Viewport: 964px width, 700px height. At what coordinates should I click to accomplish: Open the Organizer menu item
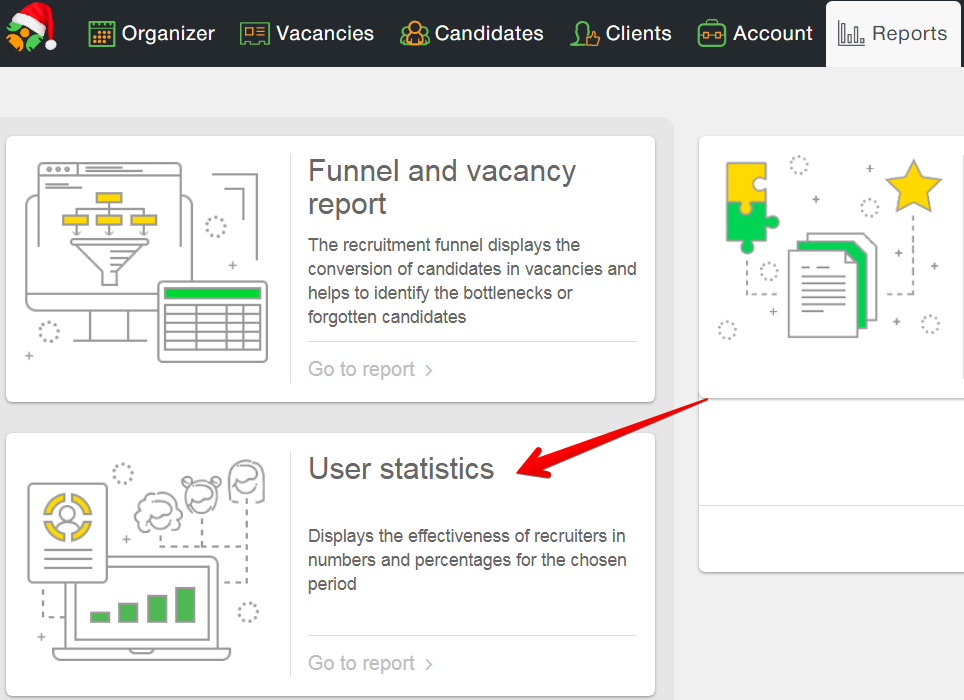point(167,34)
